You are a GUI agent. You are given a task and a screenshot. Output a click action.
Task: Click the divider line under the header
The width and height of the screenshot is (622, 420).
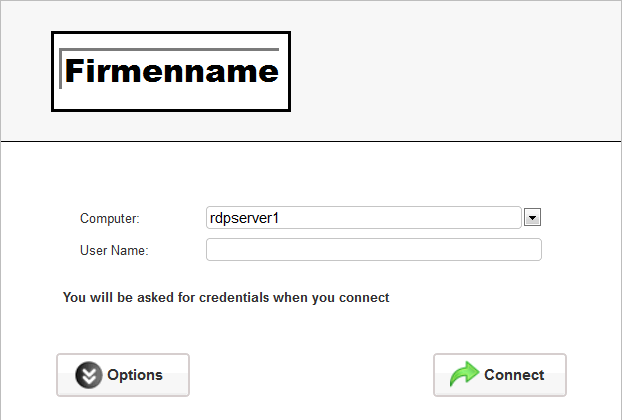pyautogui.click(x=311, y=142)
